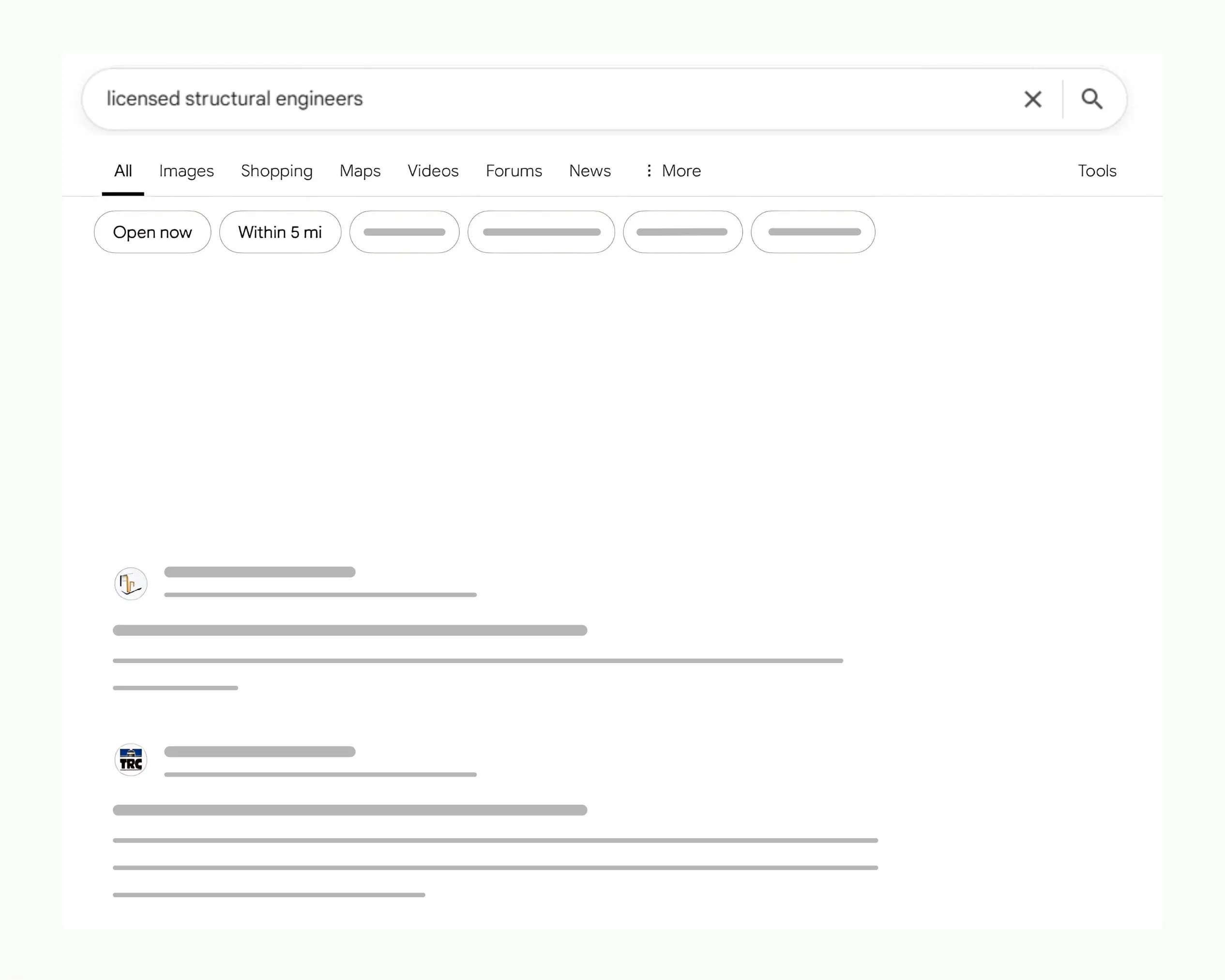
Task: Select the Forums tab
Action: pyautogui.click(x=514, y=170)
